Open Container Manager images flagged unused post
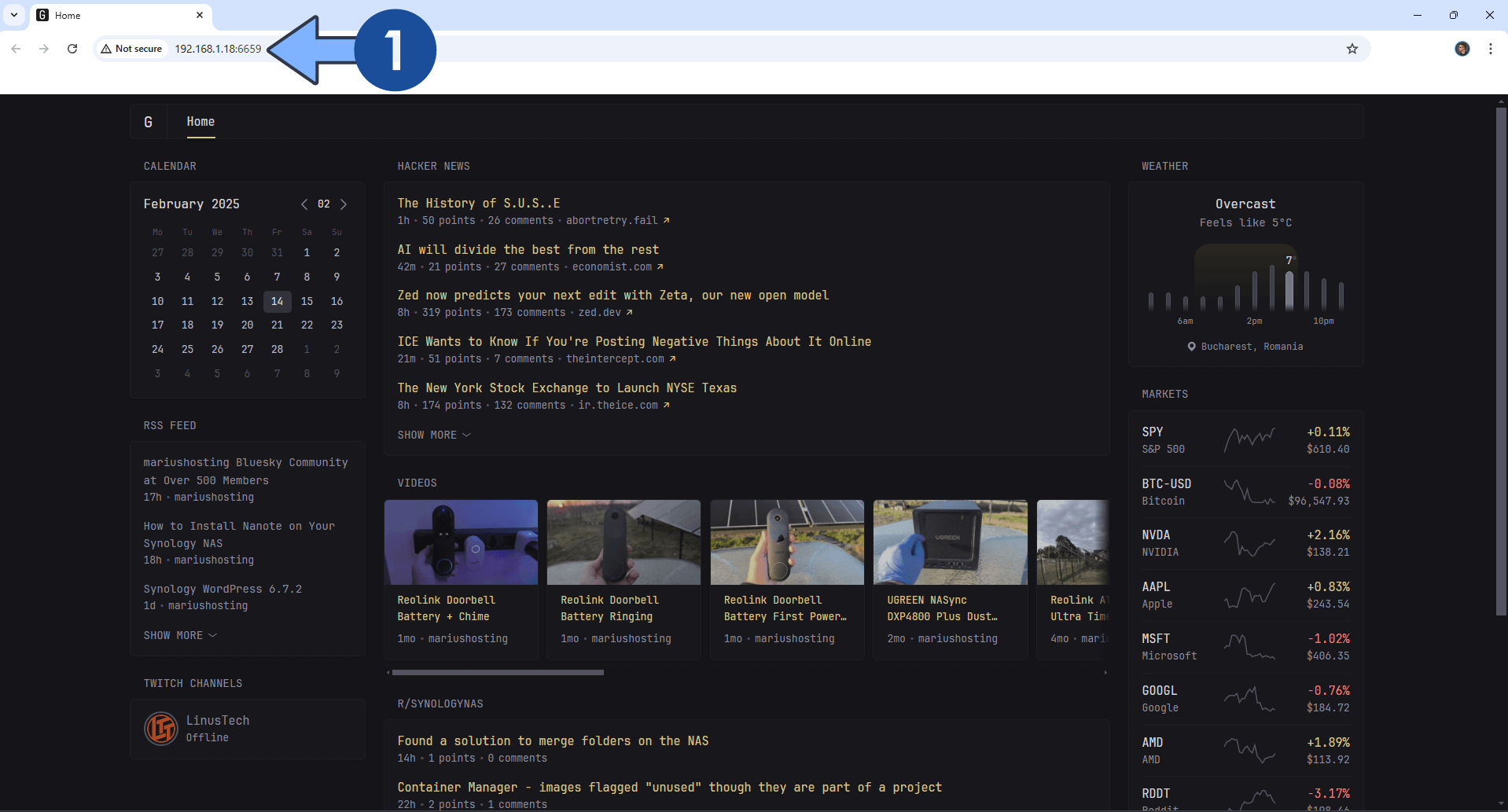The width and height of the screenshot is (1508, 812). [x=669, y=787]
